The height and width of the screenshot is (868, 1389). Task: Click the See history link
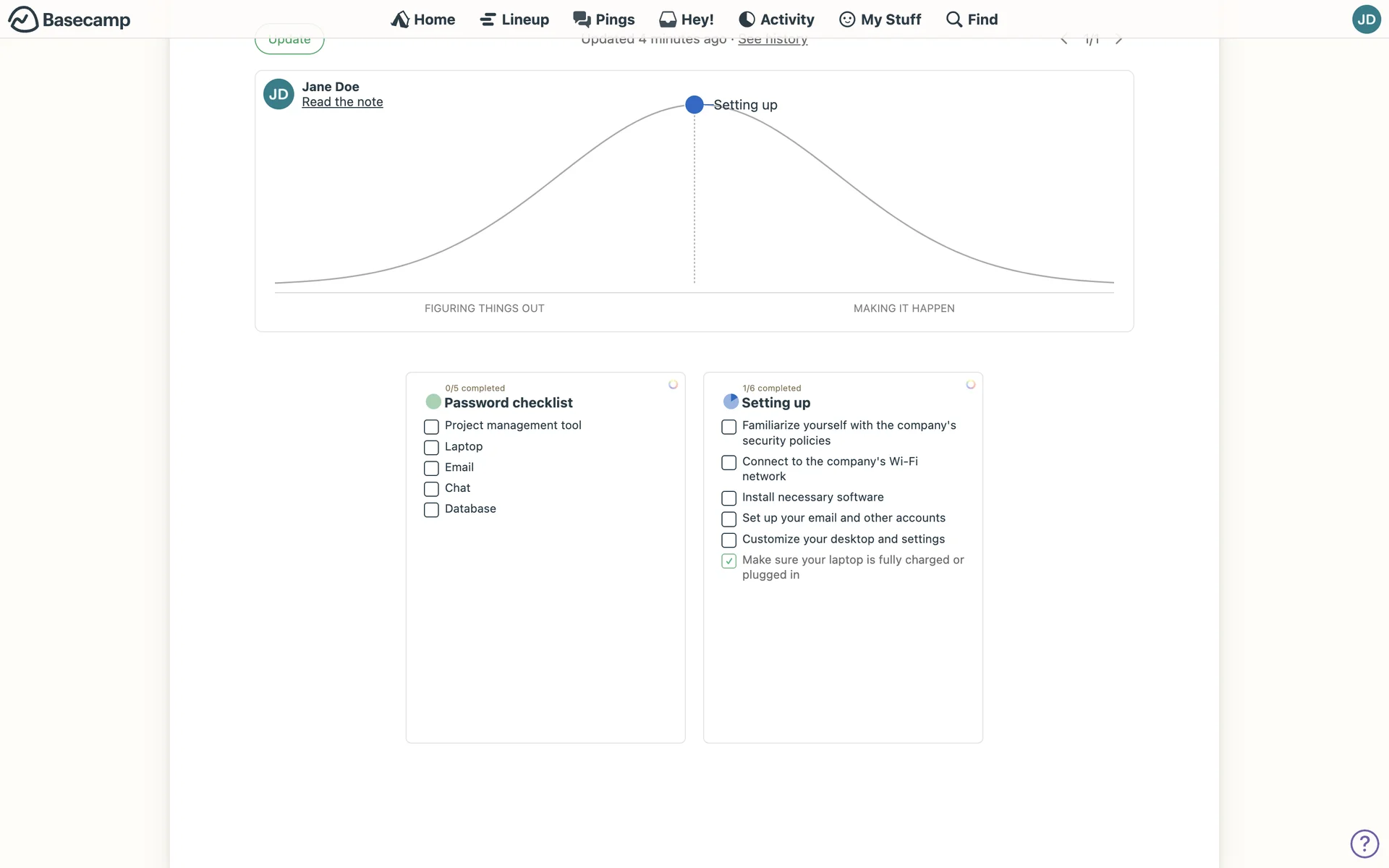point(773,41)
